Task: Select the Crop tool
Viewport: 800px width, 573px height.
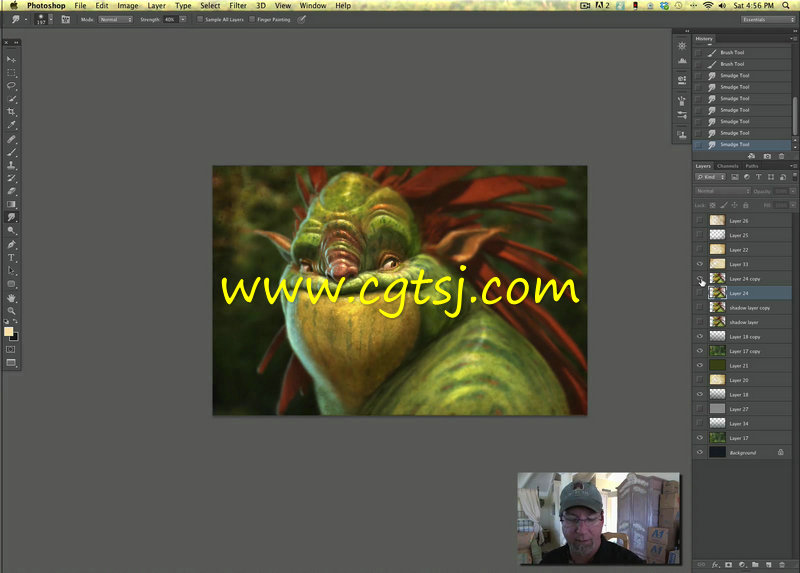Action: 11,112
